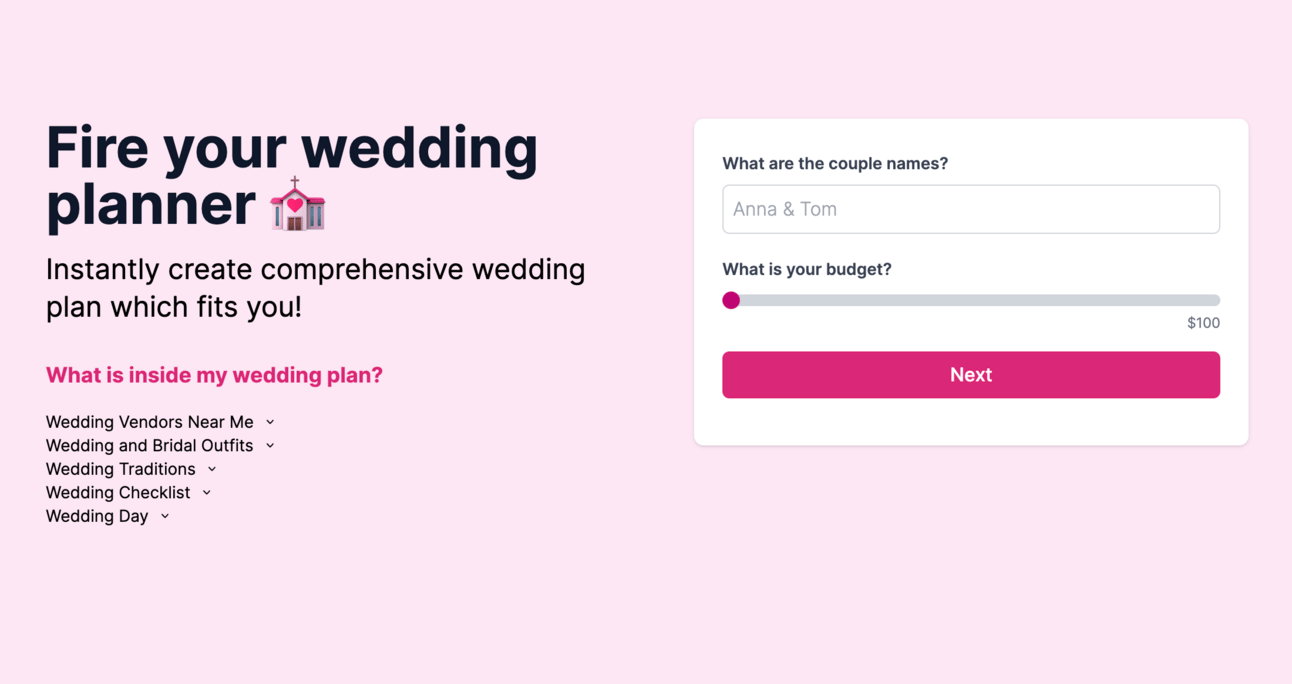Image resolution: width=1292 pixels, height=684 pixels.
Task: Click the wedding chapel emoji icon
Action: pyautogui.click(x=298, y=205)
